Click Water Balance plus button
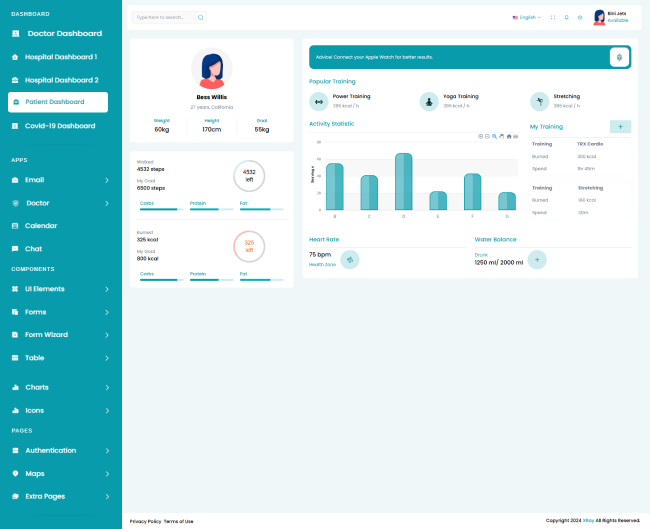Screen dimensions: 650x529 [x=537, y=260]
